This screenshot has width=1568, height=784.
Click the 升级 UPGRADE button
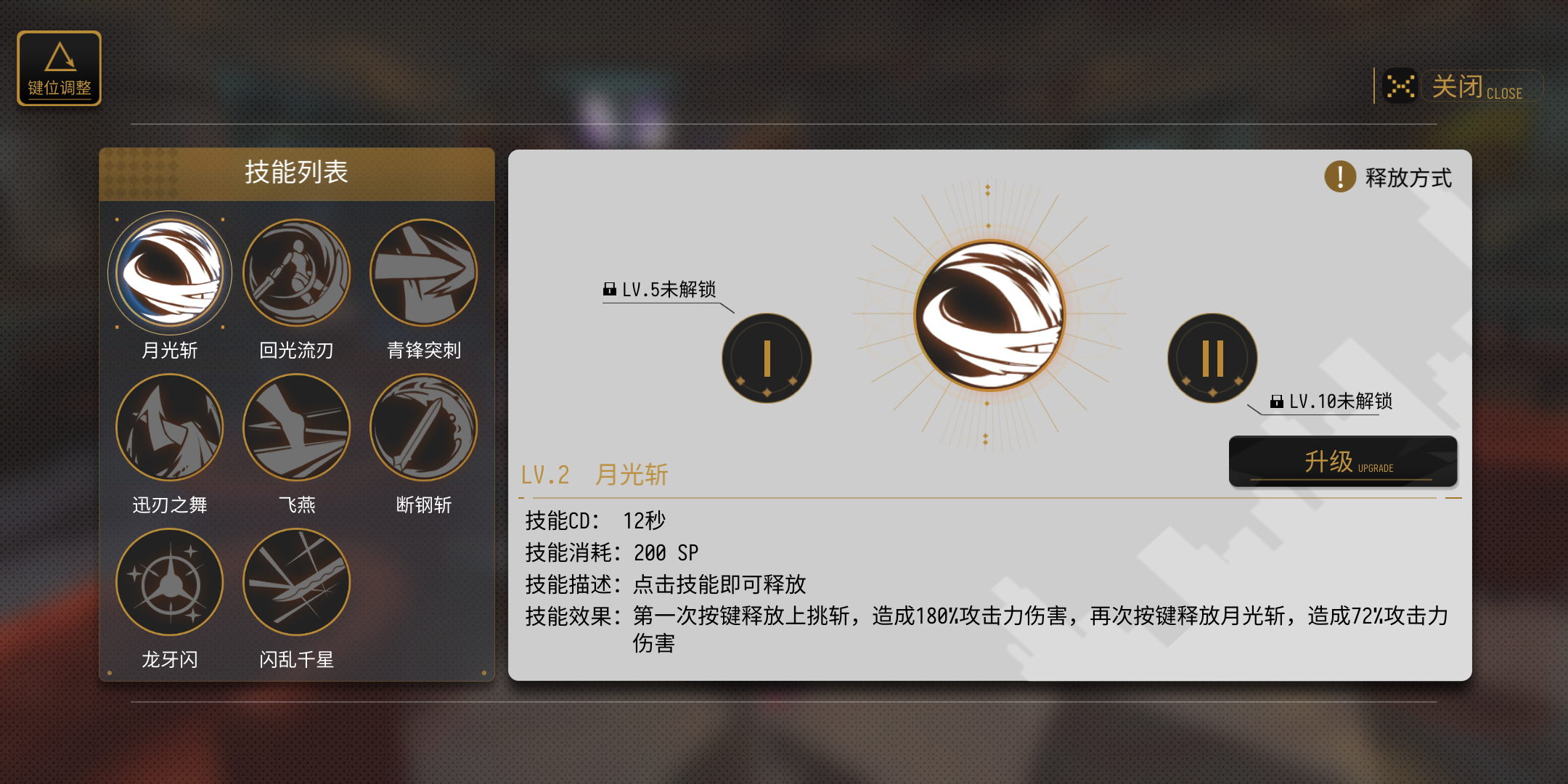(x=1343, y=461)
